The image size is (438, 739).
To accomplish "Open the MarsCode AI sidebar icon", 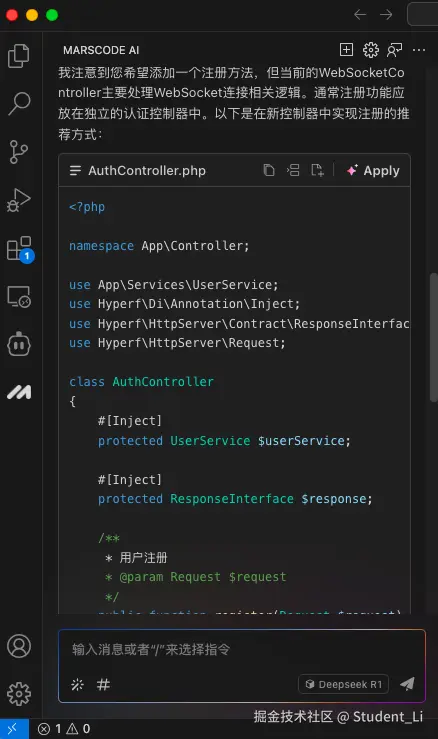I will (x=19, y=392).
